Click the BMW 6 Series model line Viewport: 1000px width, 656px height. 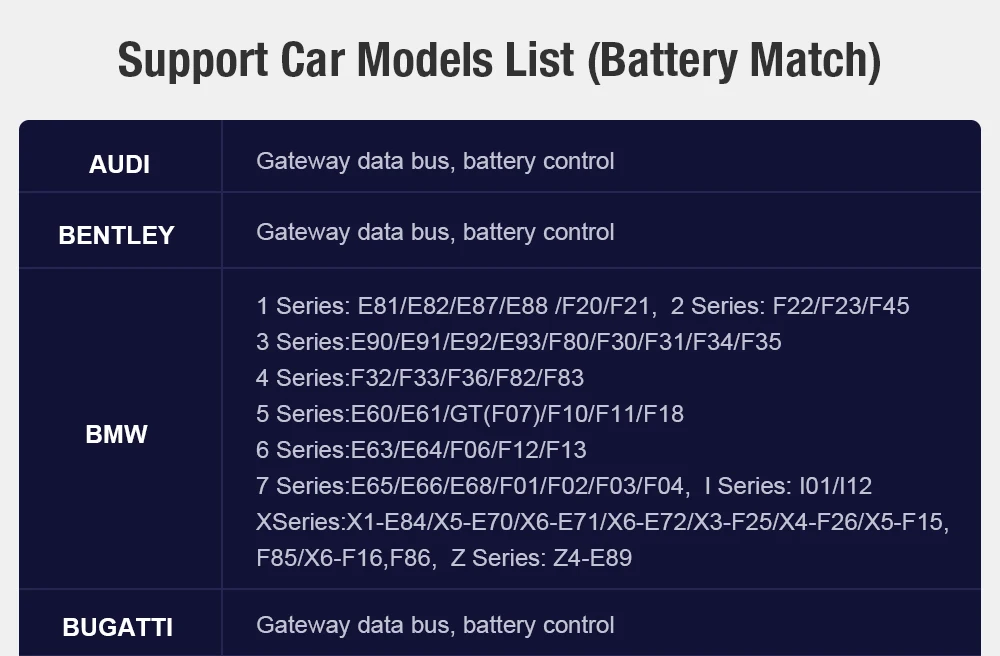coord(421,450)
